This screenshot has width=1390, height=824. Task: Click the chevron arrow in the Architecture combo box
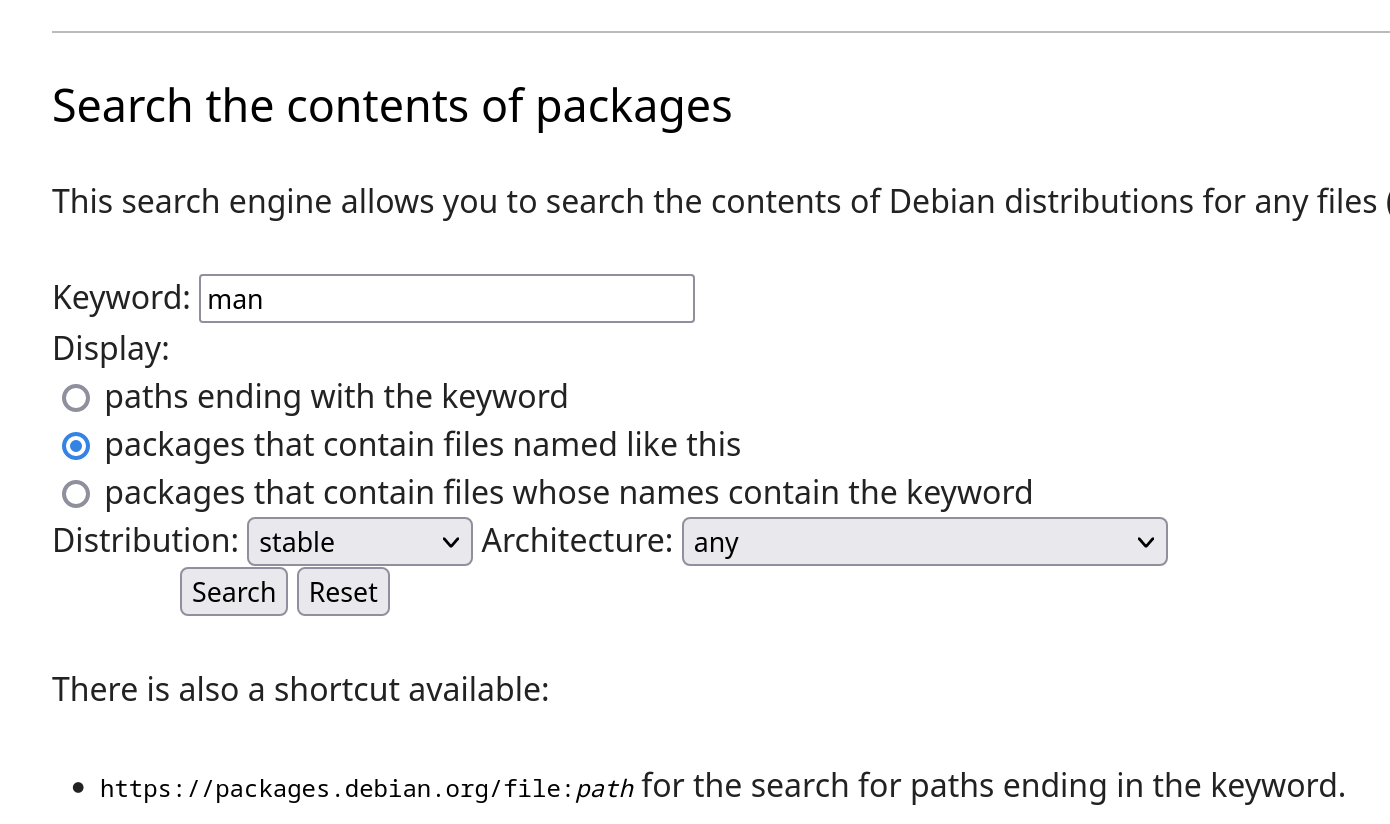[x=1145, y=542]
